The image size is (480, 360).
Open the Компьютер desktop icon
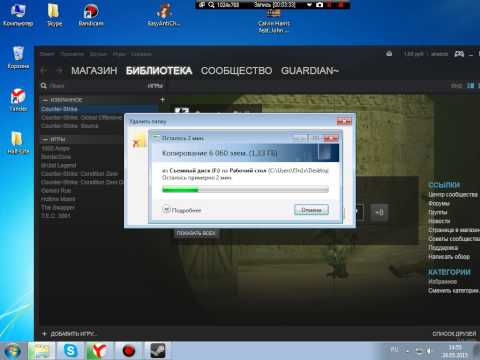pyautogui.click(x=18, y=14)
